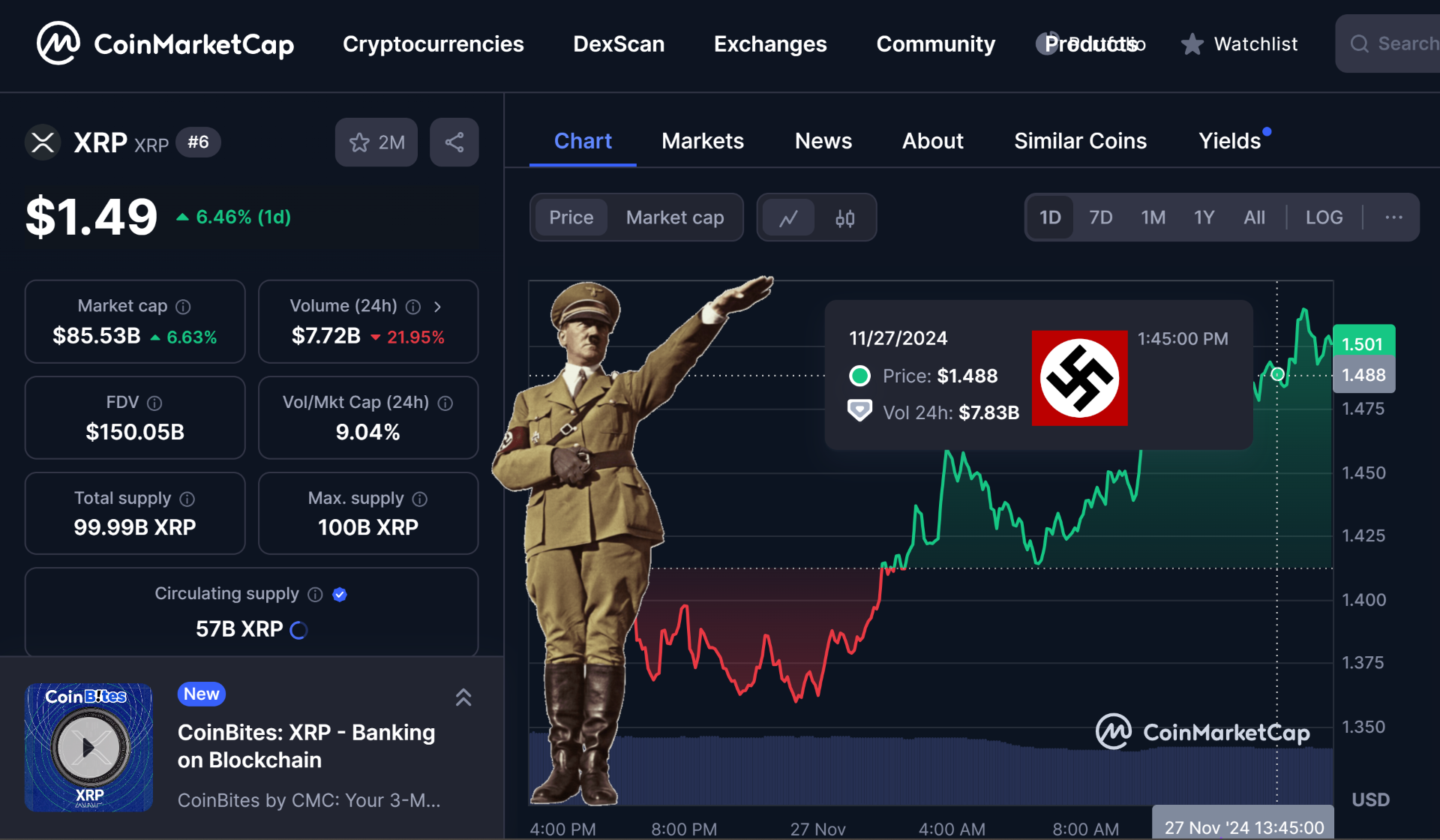
Task: Open the chart more options ellipsis
Action: [x=1393, y=217]
